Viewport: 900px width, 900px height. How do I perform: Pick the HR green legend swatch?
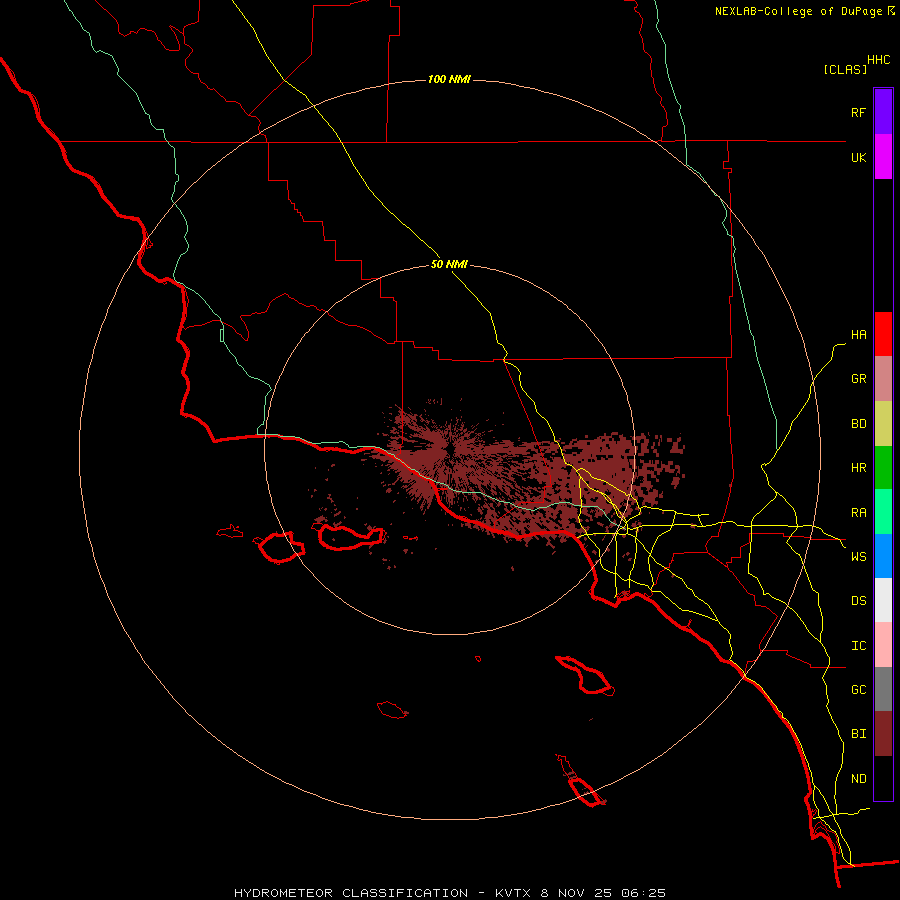point(883,468)
